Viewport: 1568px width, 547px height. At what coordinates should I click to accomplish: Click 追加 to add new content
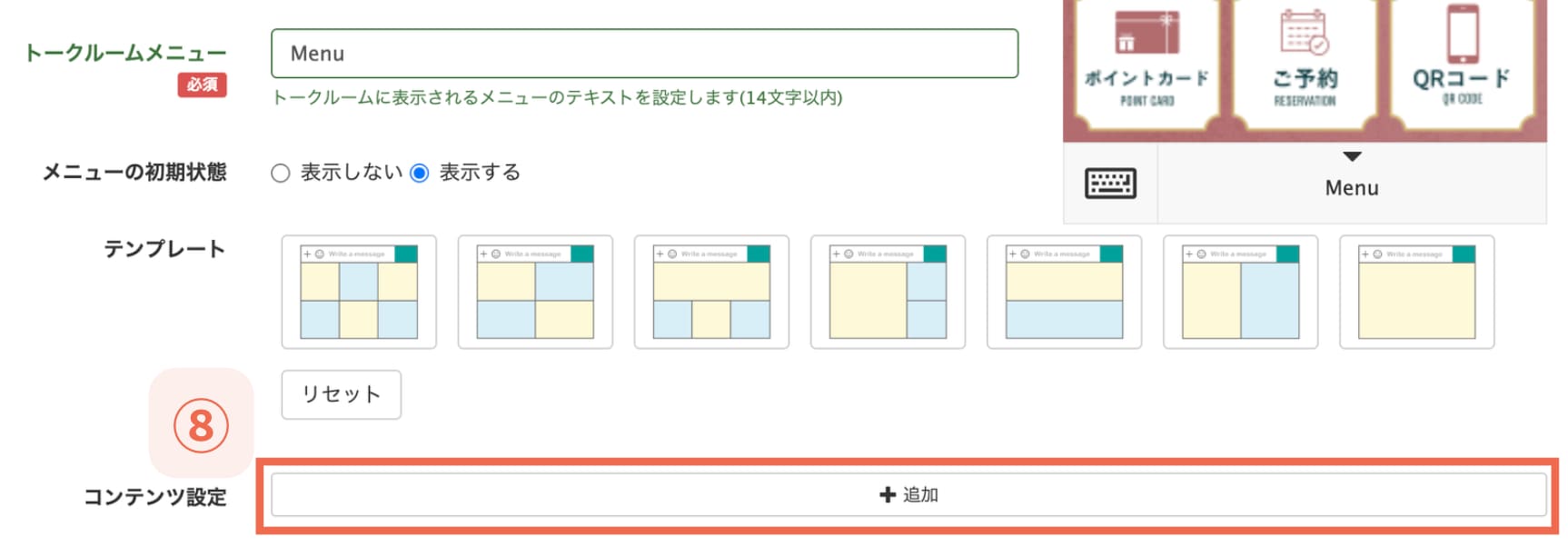(908, 494)
